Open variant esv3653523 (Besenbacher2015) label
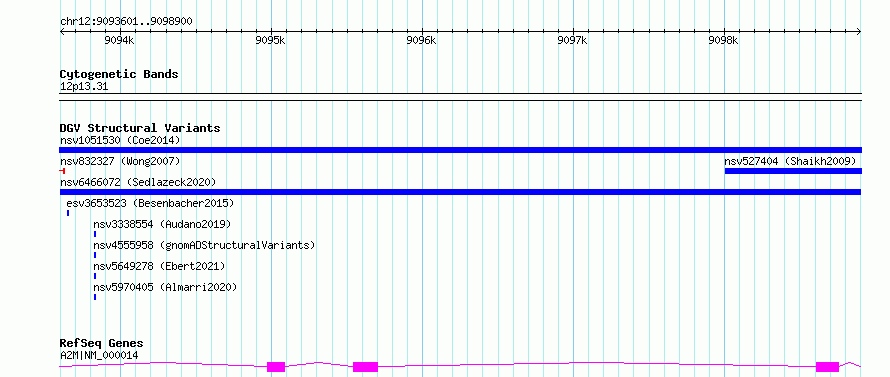This screenshot has height=377, width=890. [150, 203]
